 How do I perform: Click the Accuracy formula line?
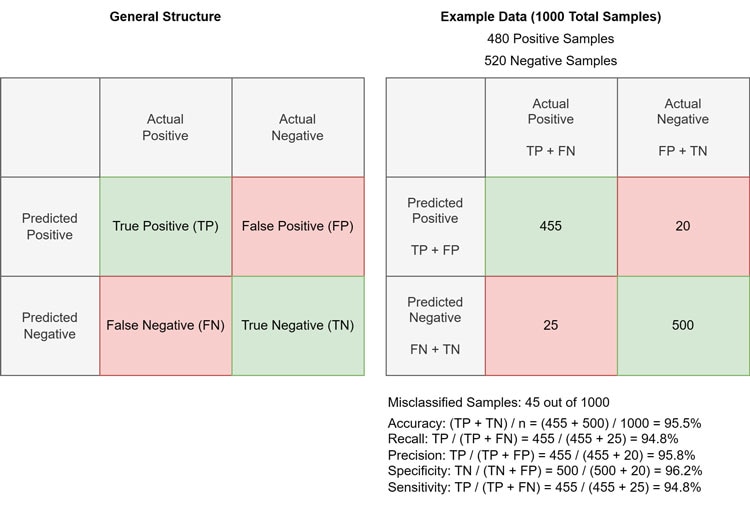(544, 423)
